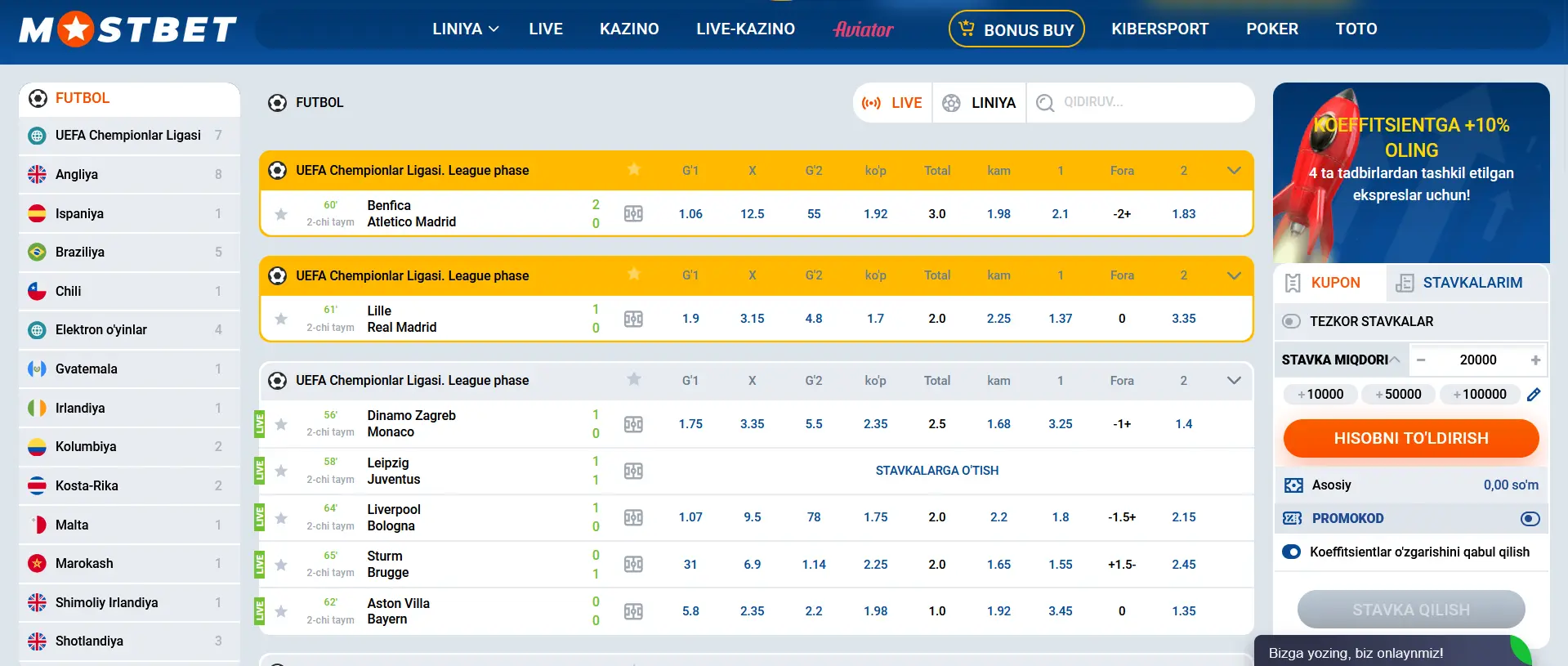Decrease stake amount with minus
The height and width of the screenshot is (666, 1568).
(x=1421, y=360)
